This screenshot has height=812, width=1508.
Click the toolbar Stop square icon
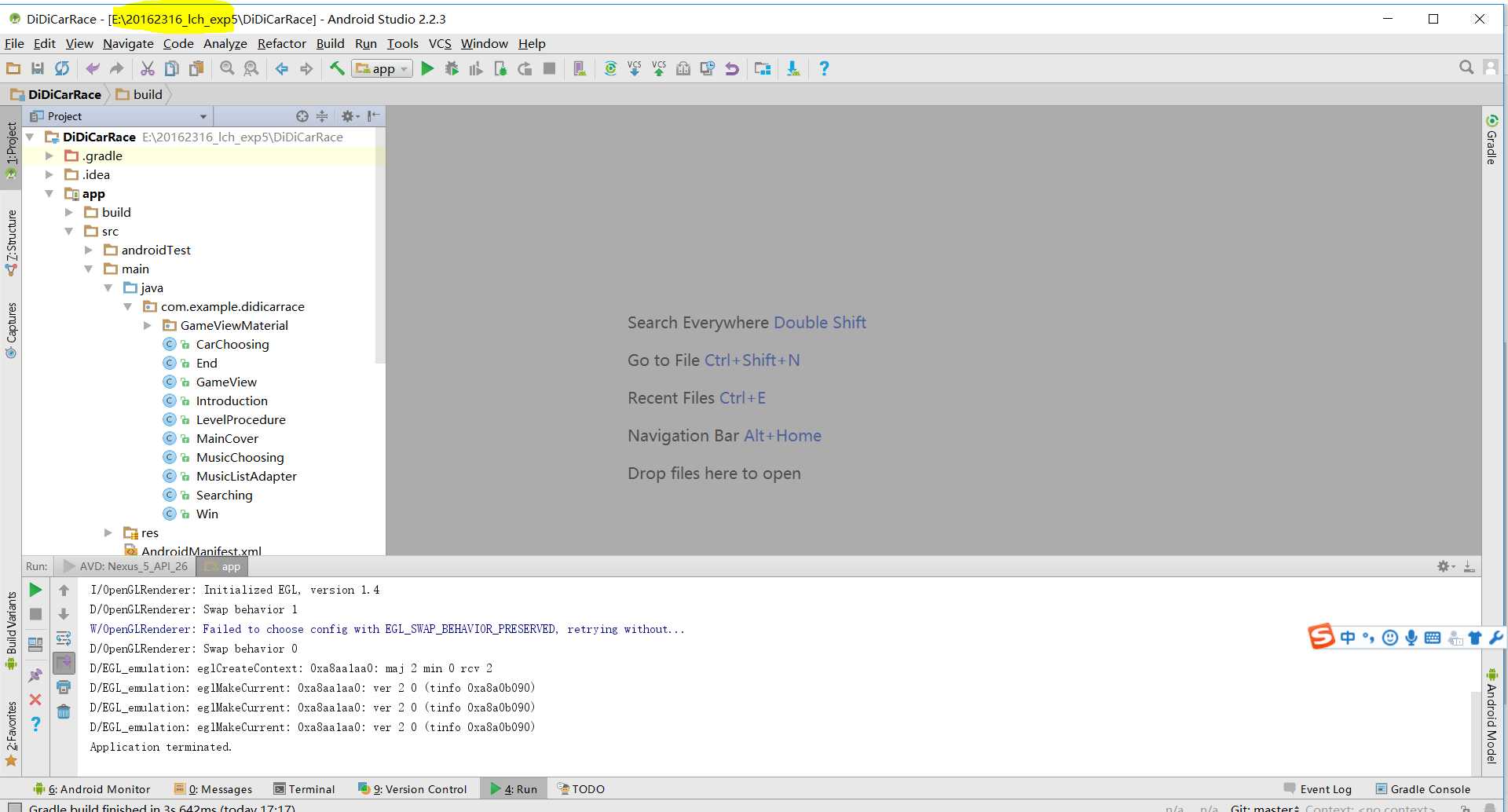[549, 68]
